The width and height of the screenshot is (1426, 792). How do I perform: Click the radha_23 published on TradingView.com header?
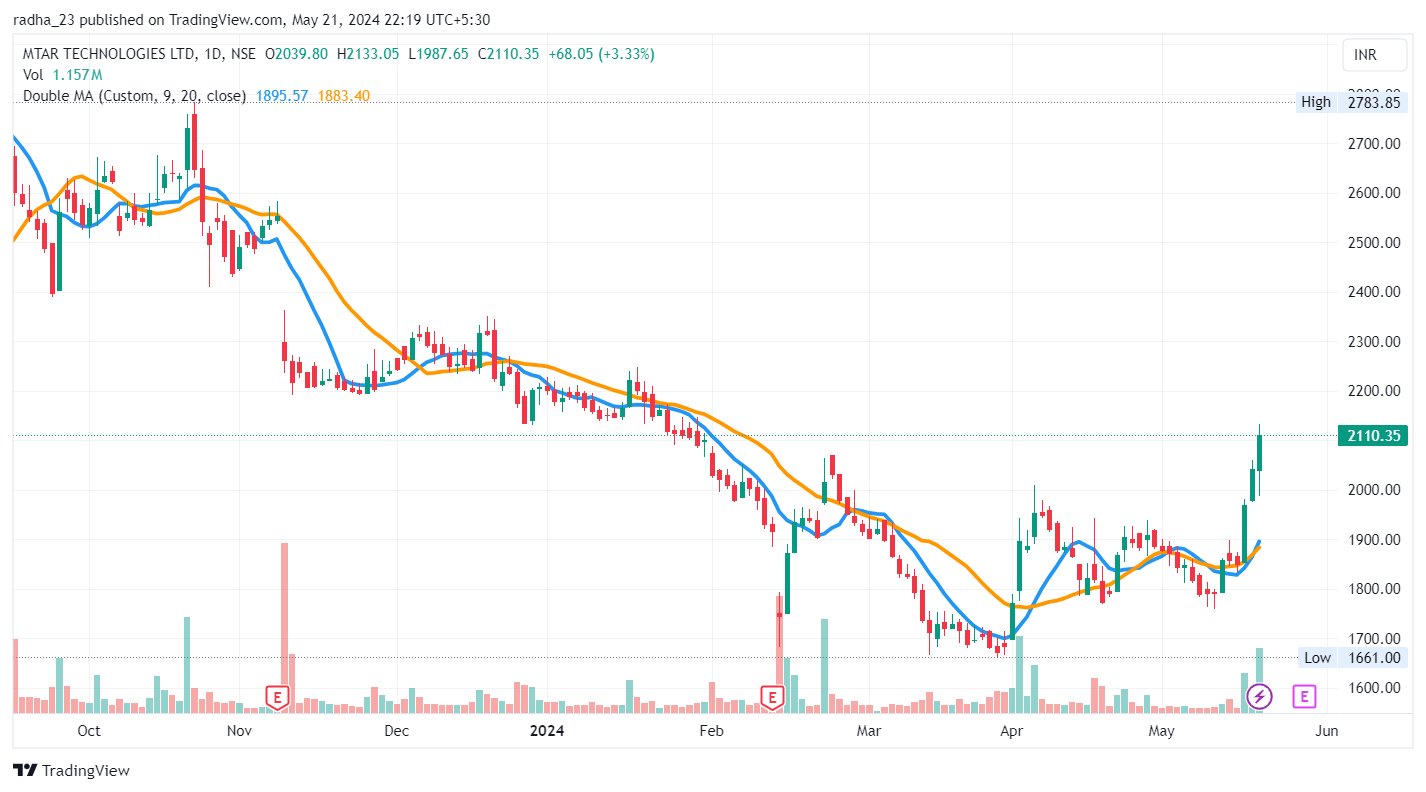(251, 19)
